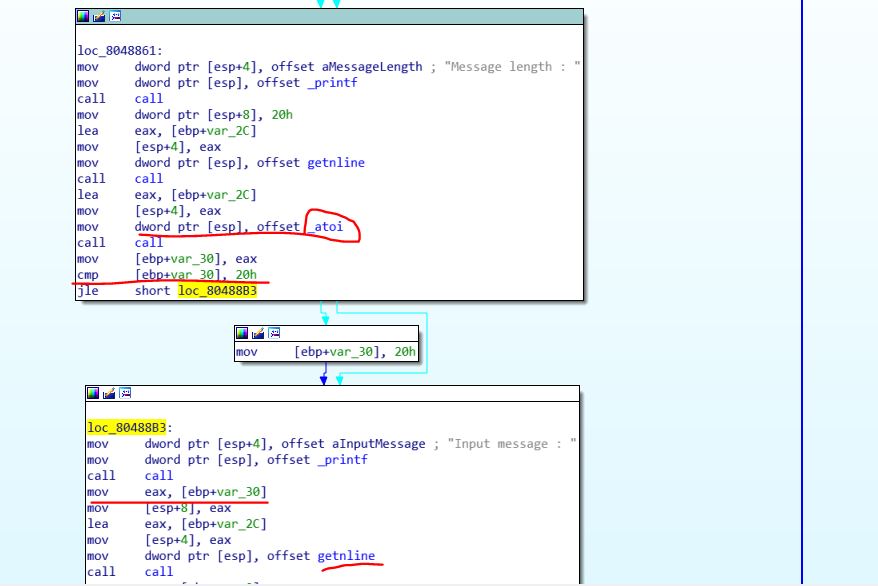Click the pencil icon on the small mov var_30 node
This screenshot has height=586, width=878.
[x=258, y=334]
